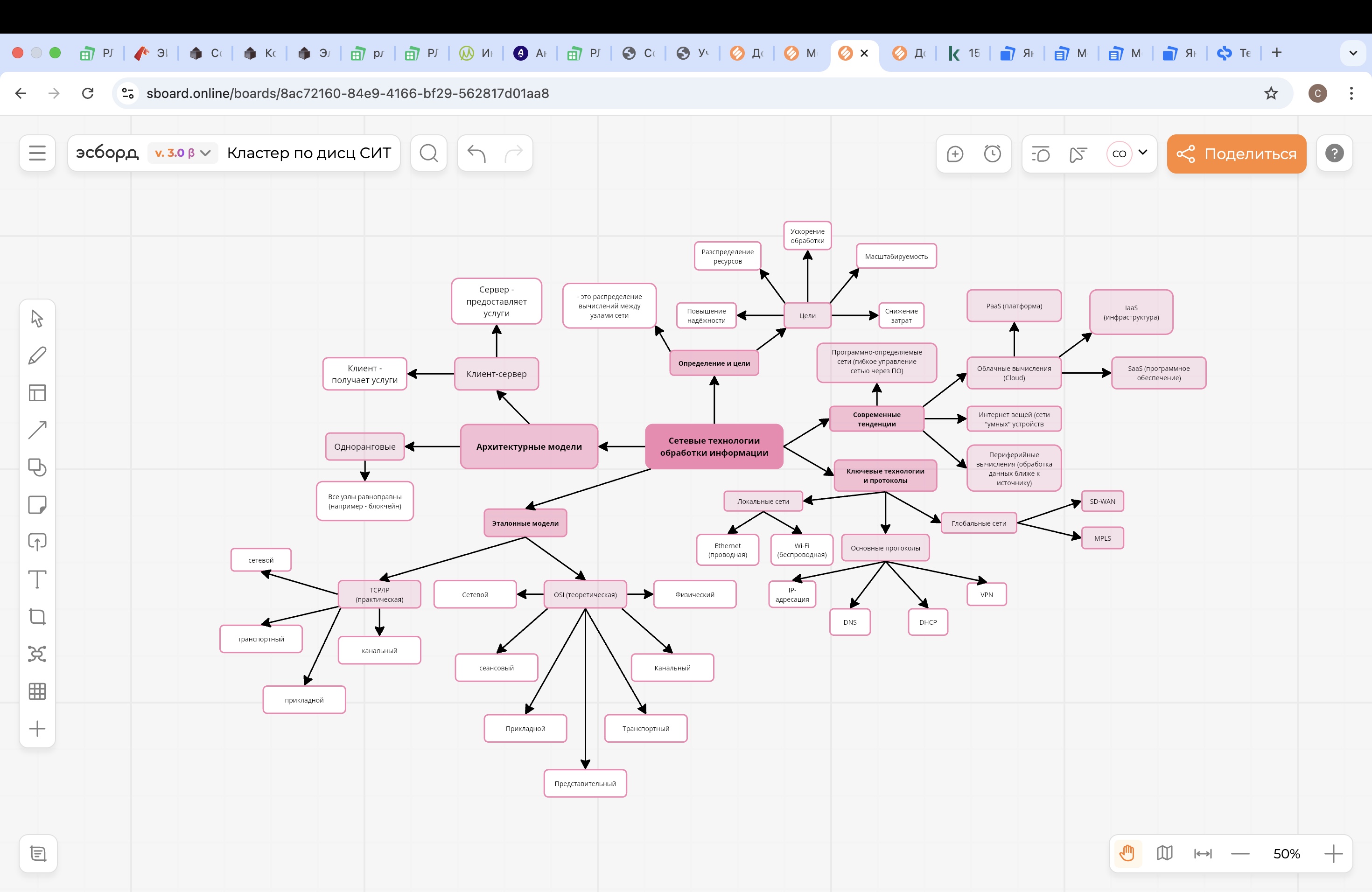The height and width of the screenshot is (892, 1372).
Task: Select the pen drawing tool
Action: coord(37,355)
